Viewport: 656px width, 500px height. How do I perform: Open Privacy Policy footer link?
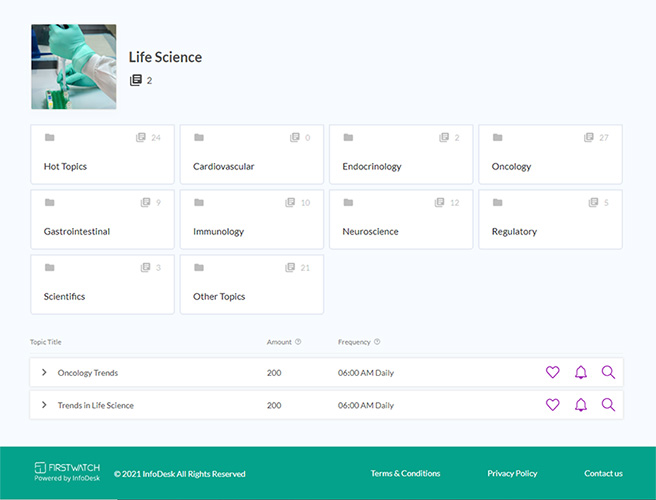point(512,473)
